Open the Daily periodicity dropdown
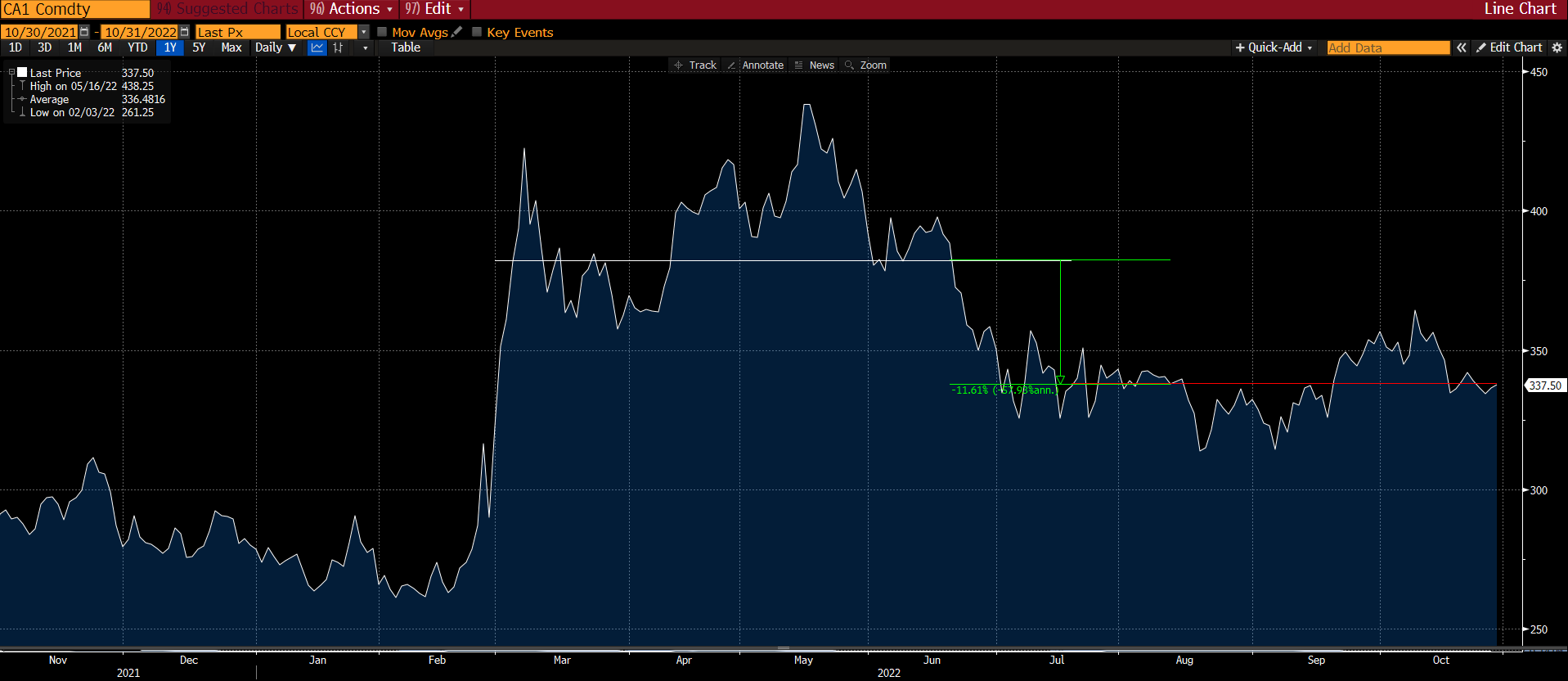 [x=275, y=47]
